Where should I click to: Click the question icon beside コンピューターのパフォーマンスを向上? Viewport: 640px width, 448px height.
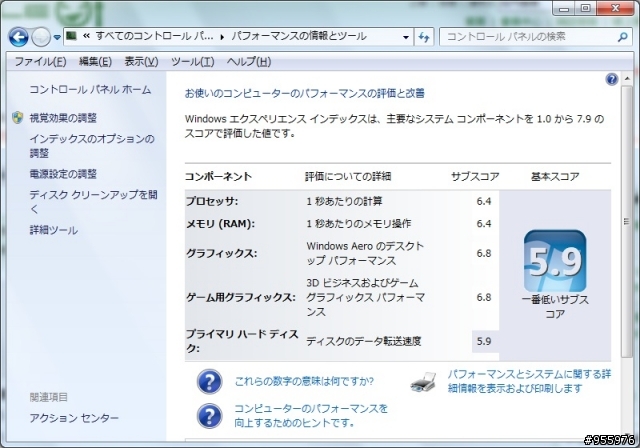click(x=210, y=416)
